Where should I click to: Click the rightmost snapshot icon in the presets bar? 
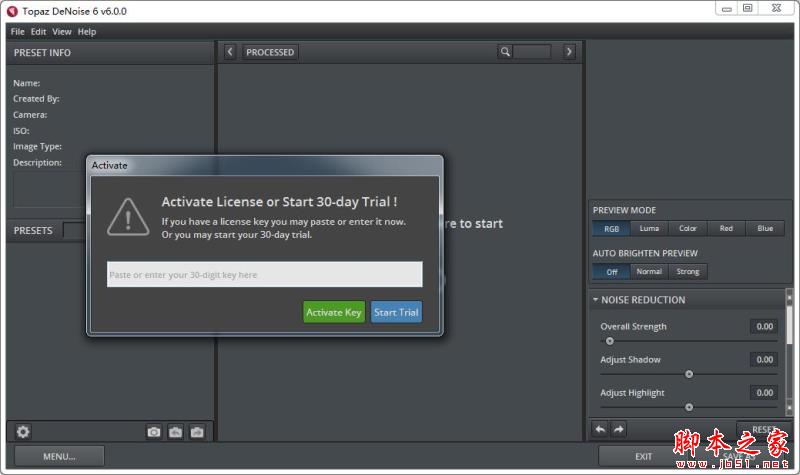click(197, 432)
